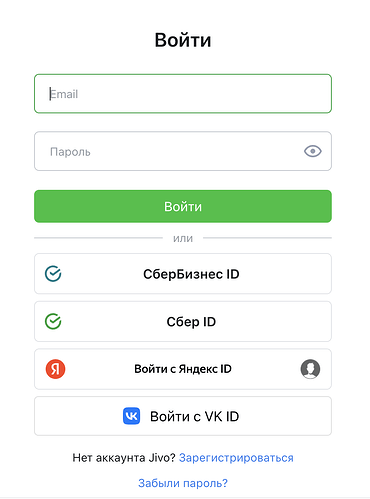Click the blue VK logo icon

[x=131, y=416]
